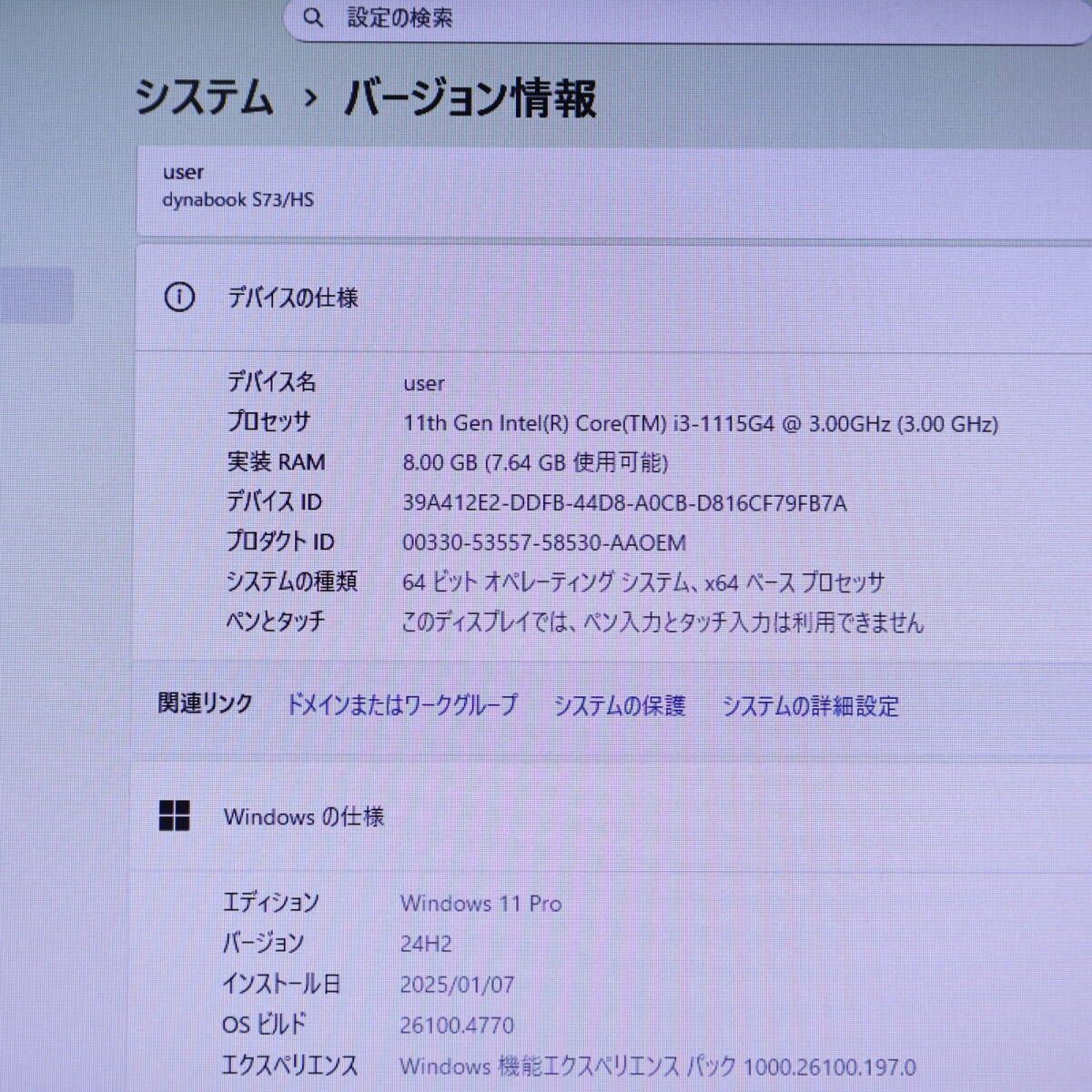This screenshot has height=1092, width=1092.
Task: Click the デバイス ID label
Action: 274,501
